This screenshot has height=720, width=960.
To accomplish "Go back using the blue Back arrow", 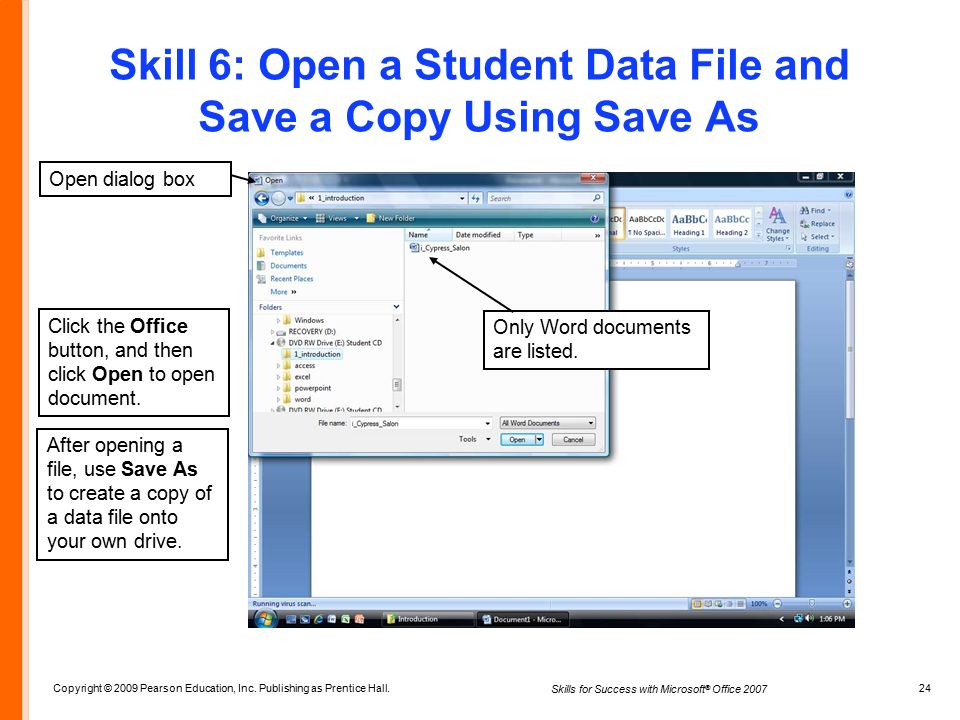I will click(x=261, y=198).
